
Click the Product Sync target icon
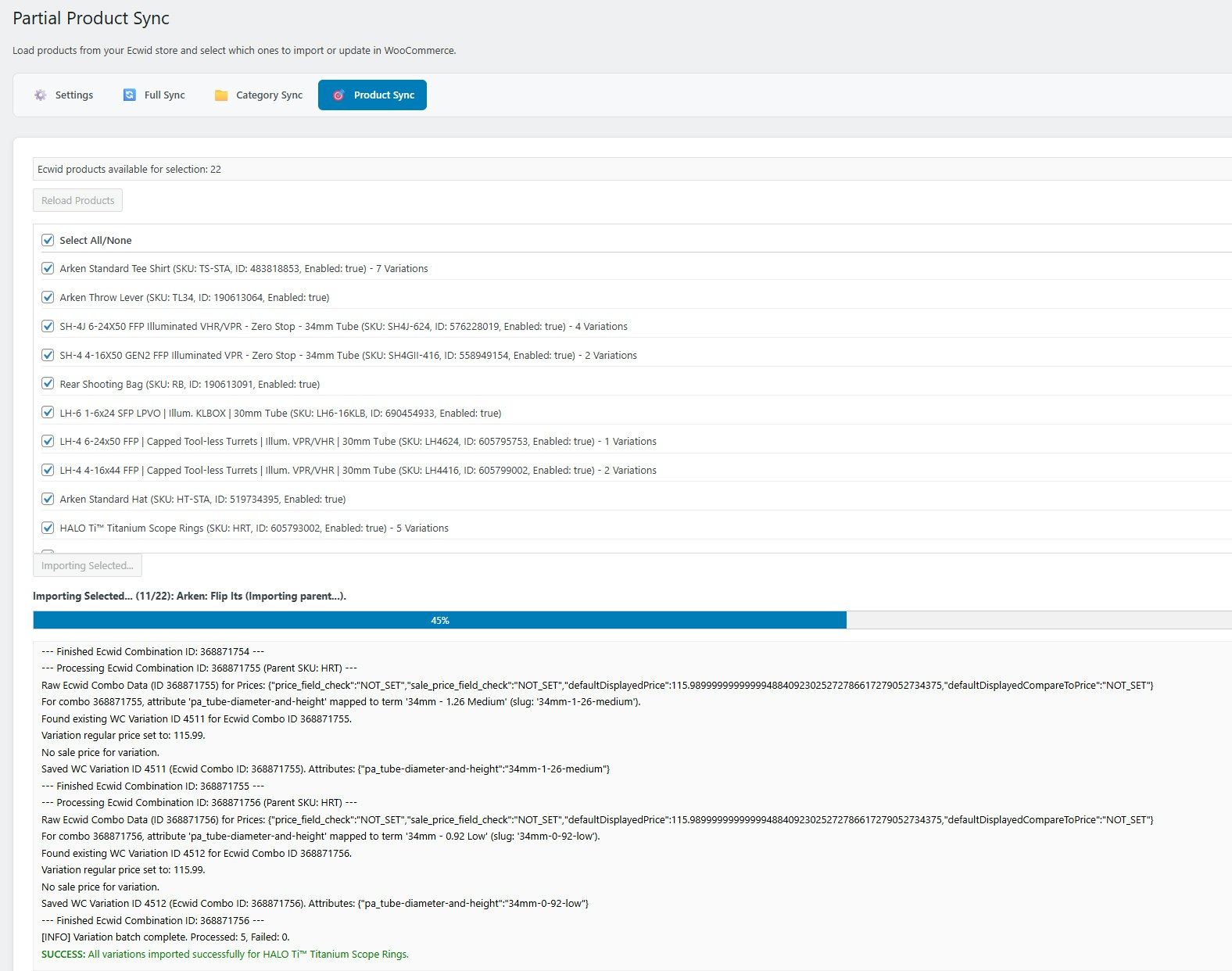point(338,95)
